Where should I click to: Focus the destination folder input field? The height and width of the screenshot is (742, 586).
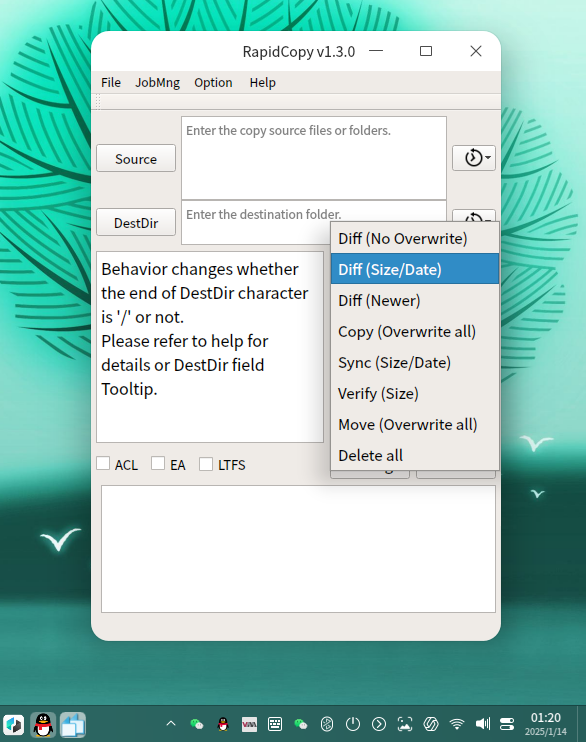(314, 222)
